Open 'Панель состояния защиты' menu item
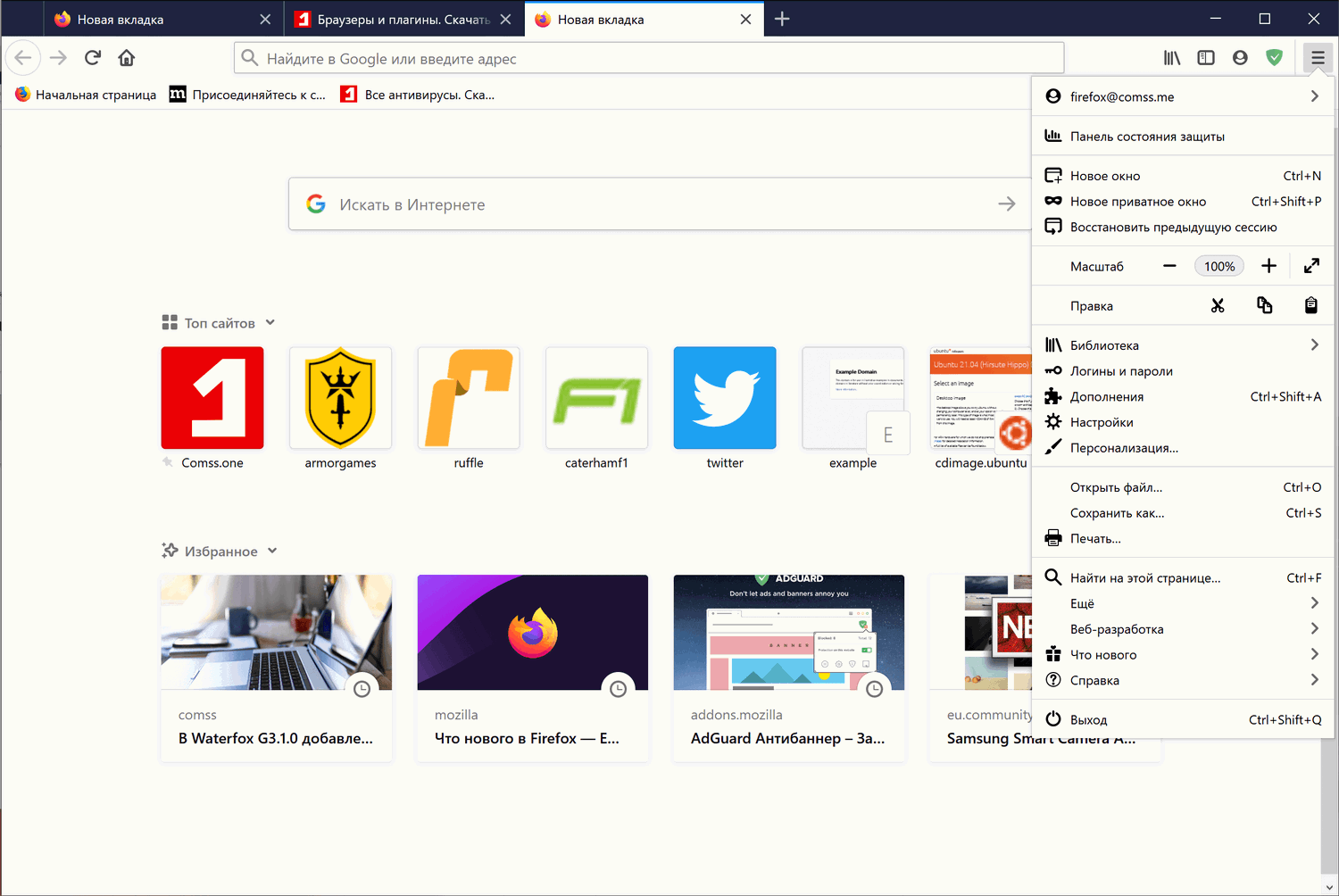 click(x=1183, y=137)
